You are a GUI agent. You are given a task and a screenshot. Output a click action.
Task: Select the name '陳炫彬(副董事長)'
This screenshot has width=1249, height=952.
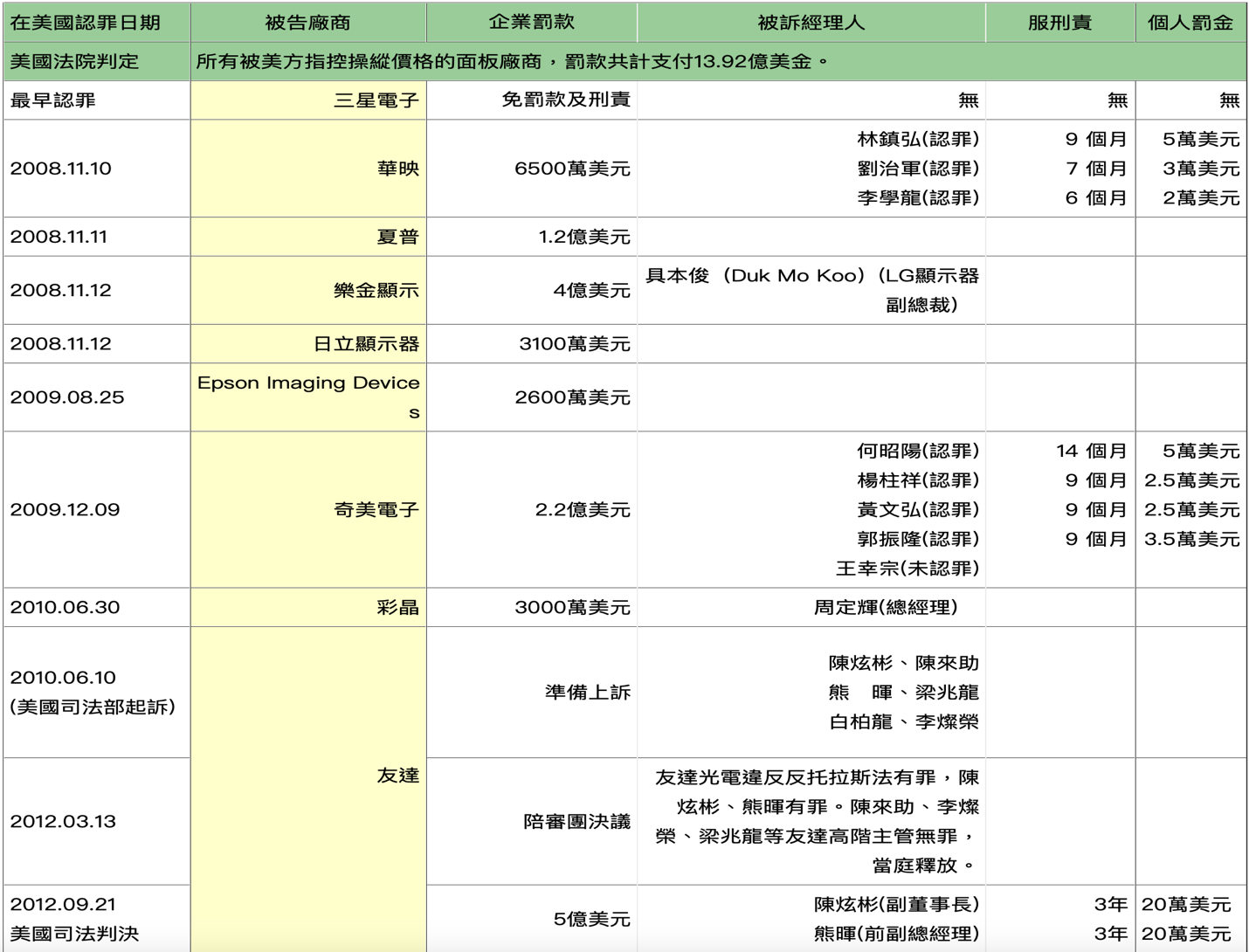(x=896, y=905)
